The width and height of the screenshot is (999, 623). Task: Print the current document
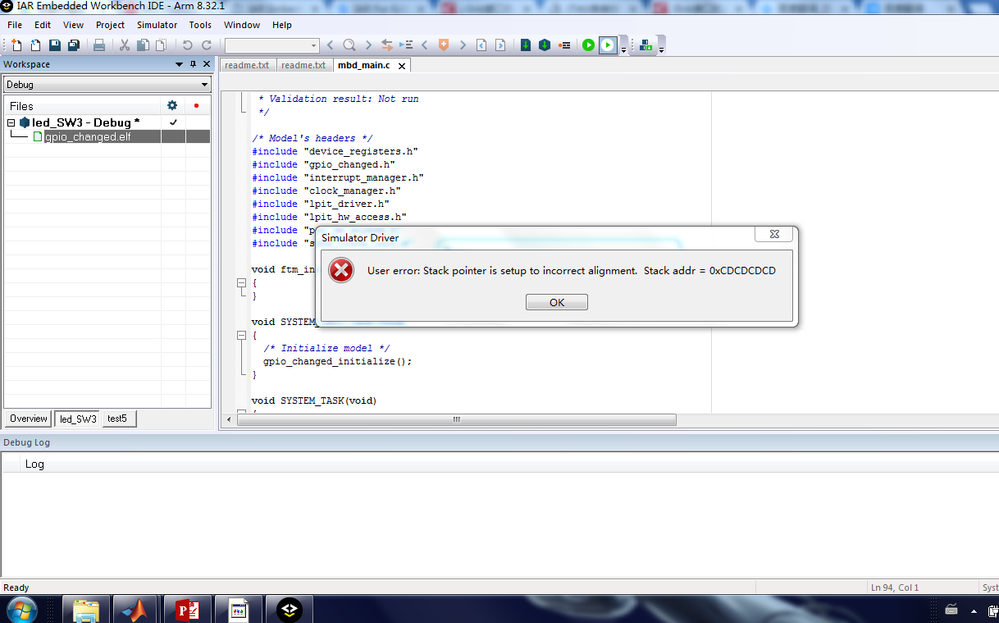click(99, 45)
